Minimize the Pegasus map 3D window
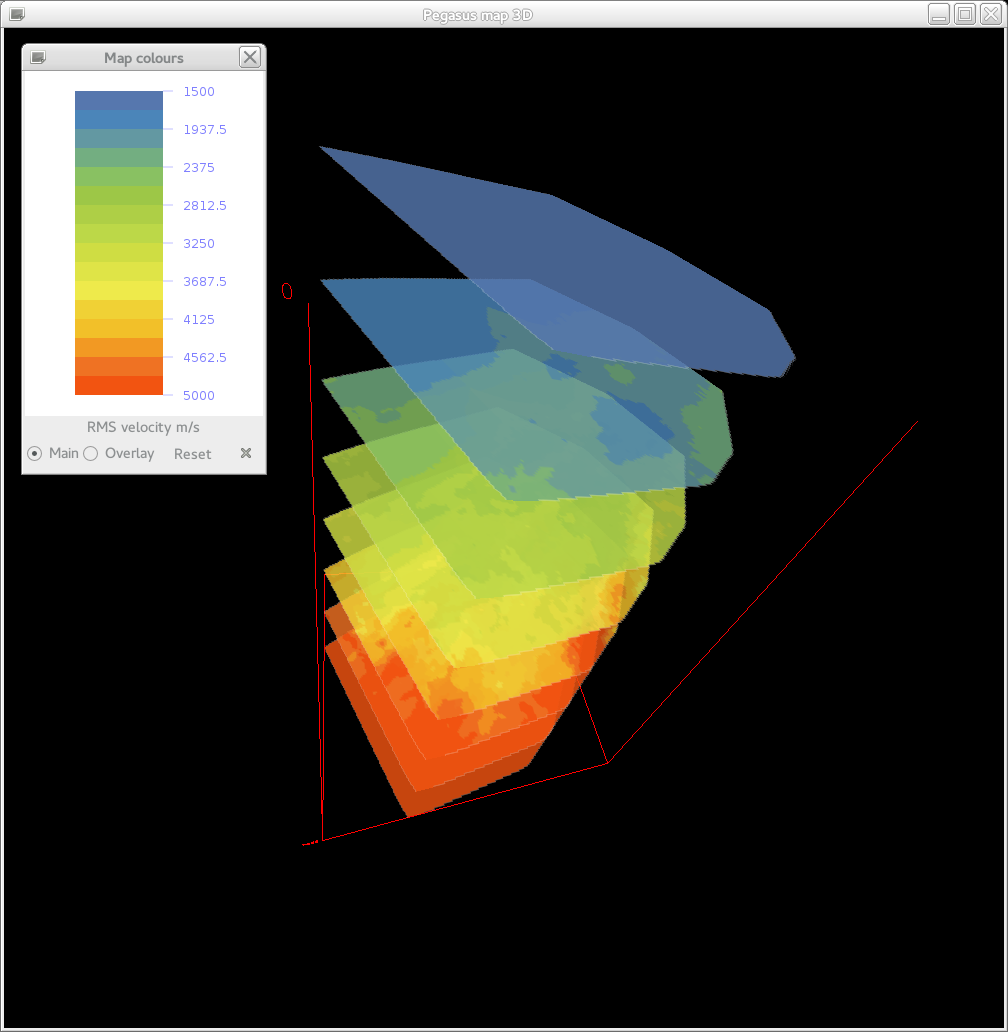The width and height of the screenshot is (1008, 1032). pos(939,14)
